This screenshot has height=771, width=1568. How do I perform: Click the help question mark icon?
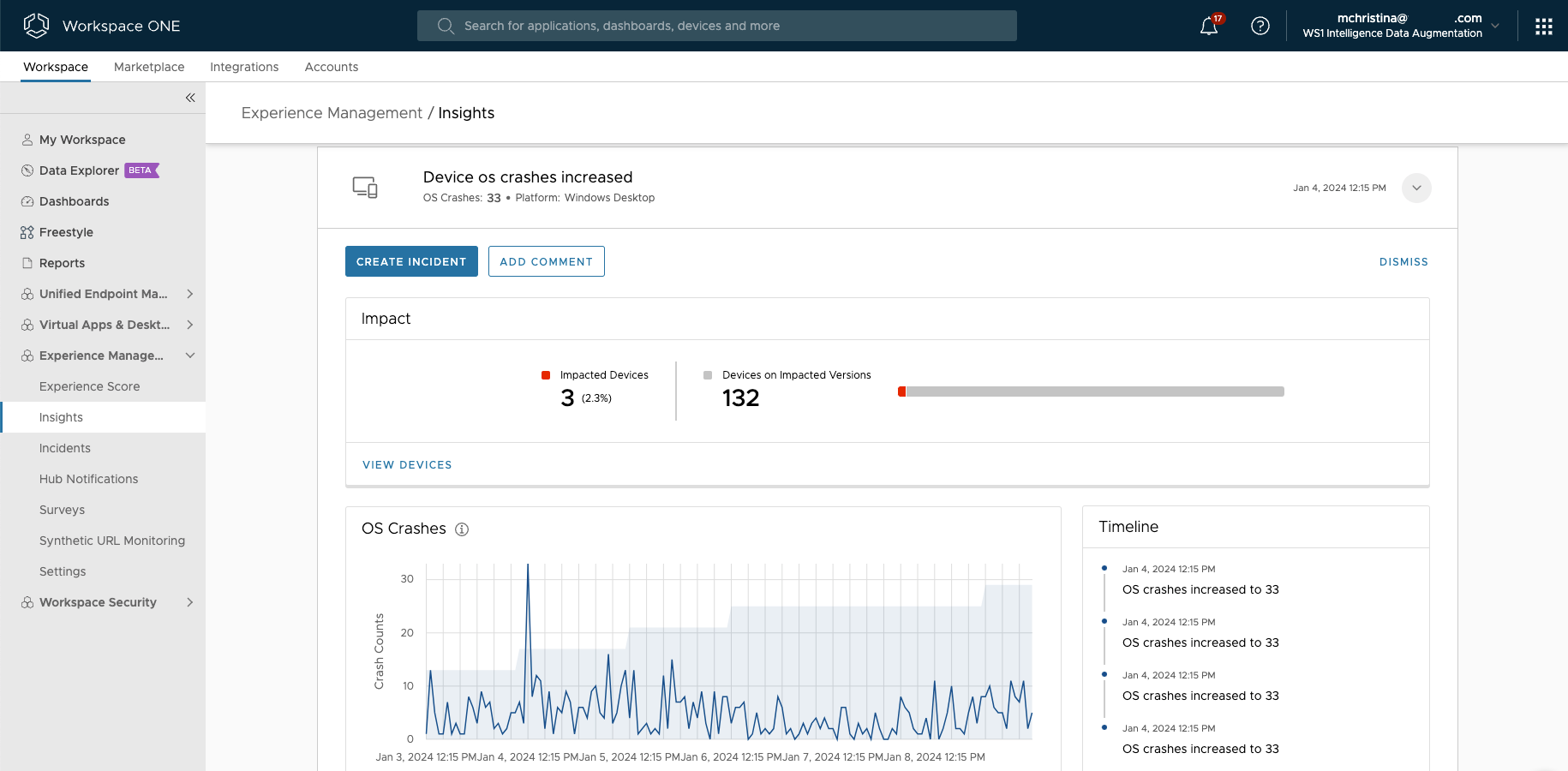1260,26
